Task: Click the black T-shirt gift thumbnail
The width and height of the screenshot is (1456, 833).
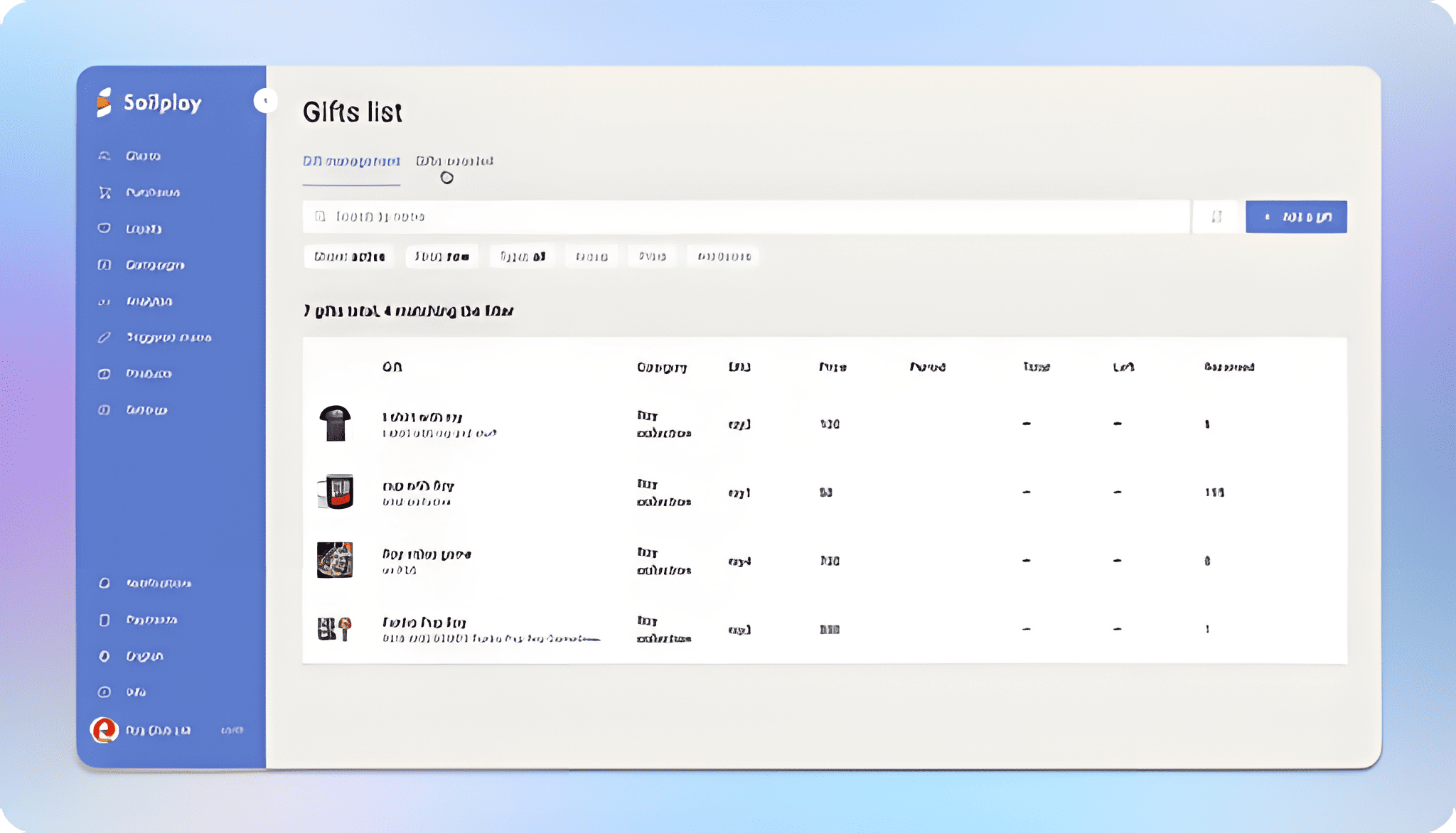Action: [335, 424]
